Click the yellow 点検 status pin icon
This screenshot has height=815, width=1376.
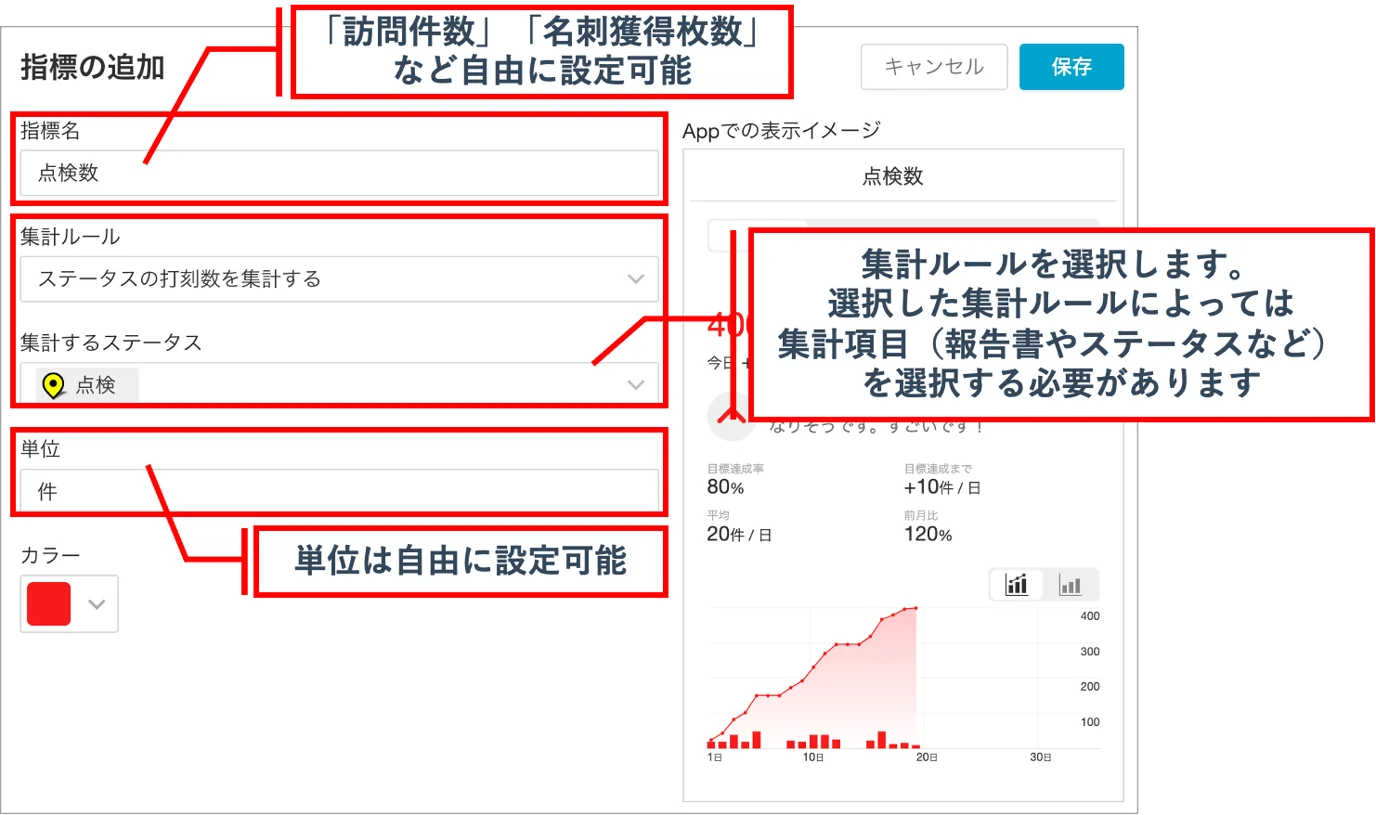pos(54,385)
